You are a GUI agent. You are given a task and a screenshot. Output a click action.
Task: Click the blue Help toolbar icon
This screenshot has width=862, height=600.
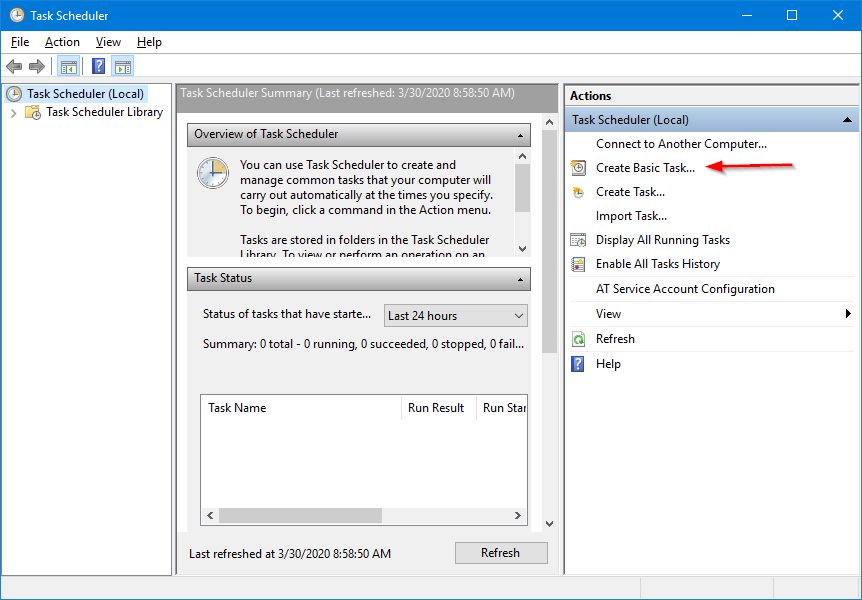click(98, 67)
